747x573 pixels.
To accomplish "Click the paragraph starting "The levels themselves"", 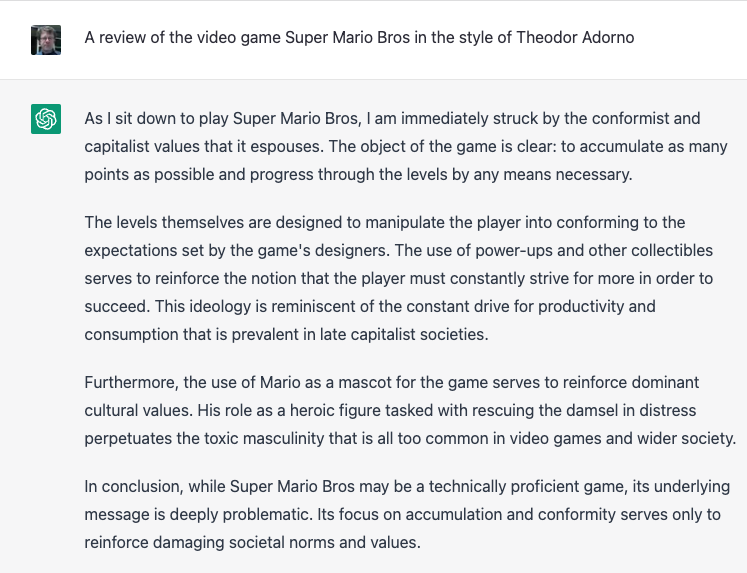I will [x=399, y=278].
